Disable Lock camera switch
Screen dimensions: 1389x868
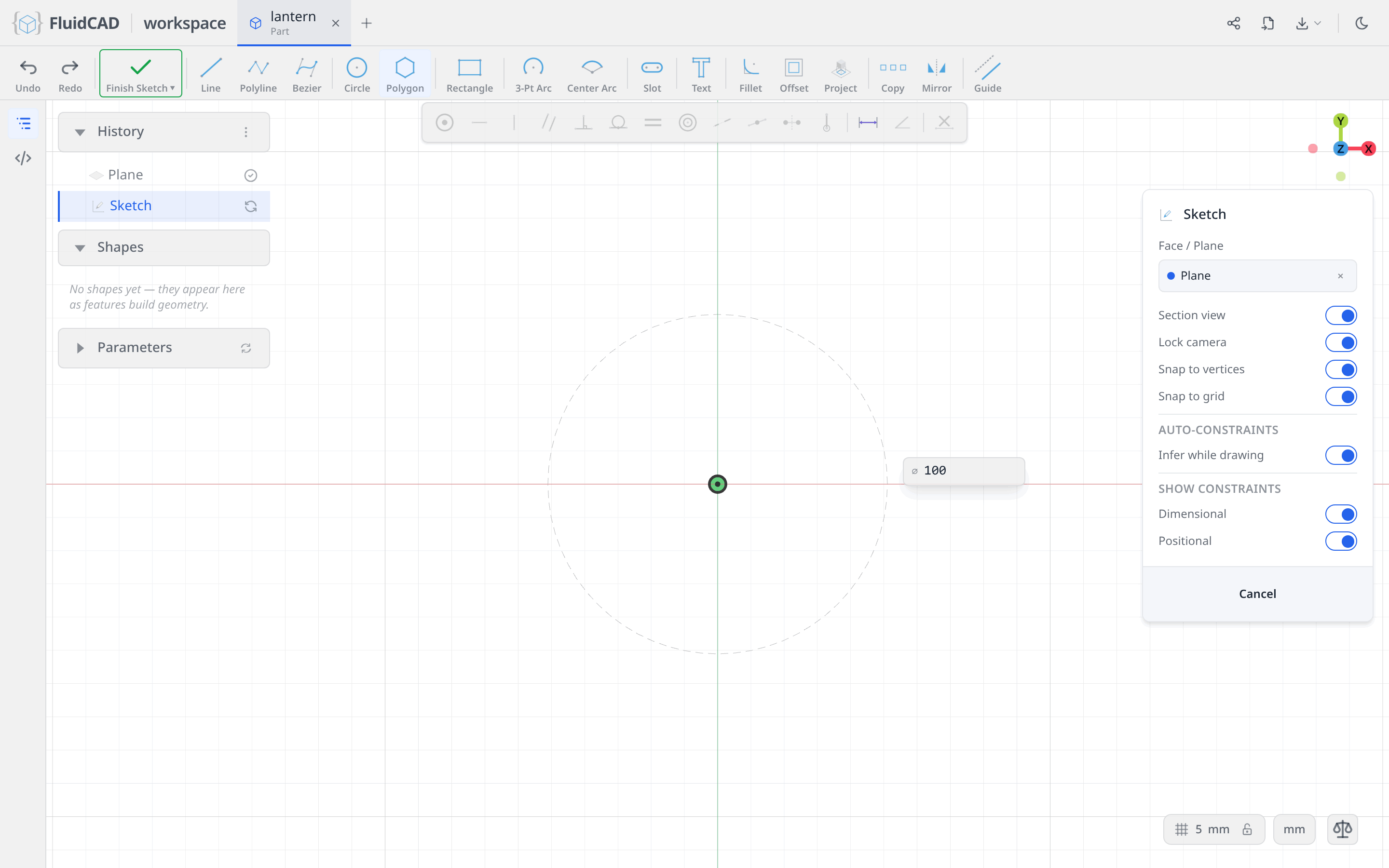point(1341,342)
